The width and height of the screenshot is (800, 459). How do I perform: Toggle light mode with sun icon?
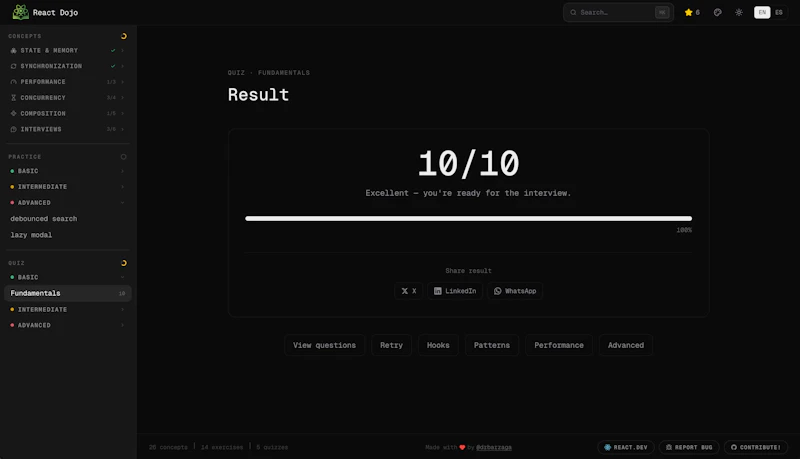739,12
